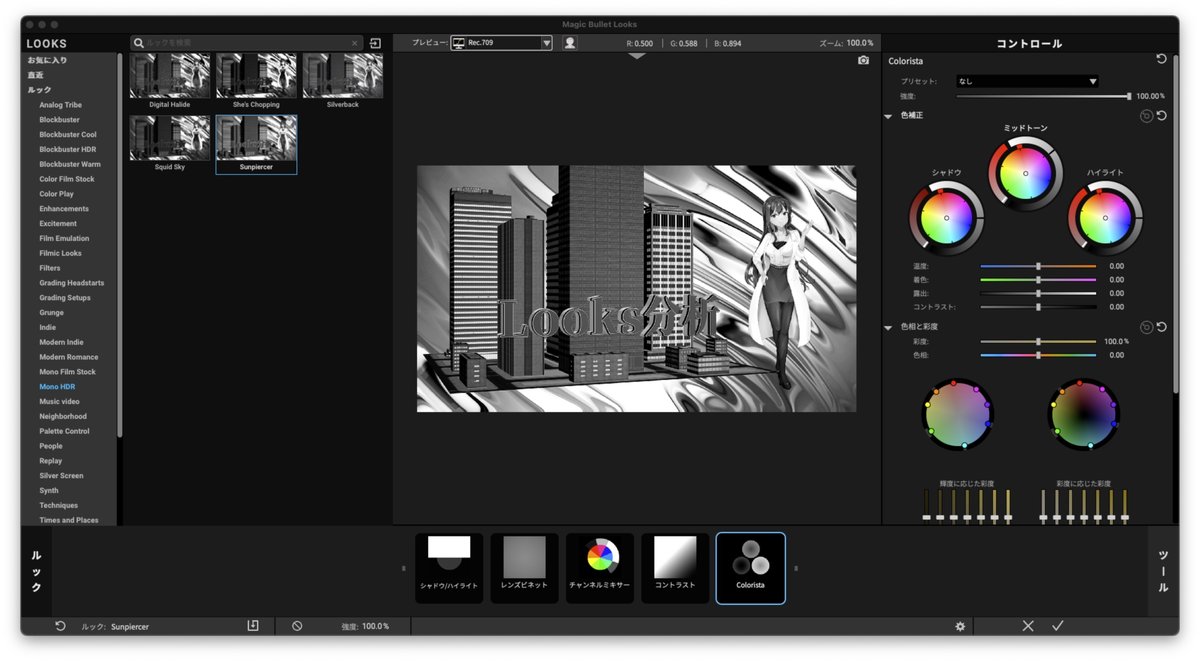Select the Analog Tribe category

pyautogui.click(x=61, y=105)
